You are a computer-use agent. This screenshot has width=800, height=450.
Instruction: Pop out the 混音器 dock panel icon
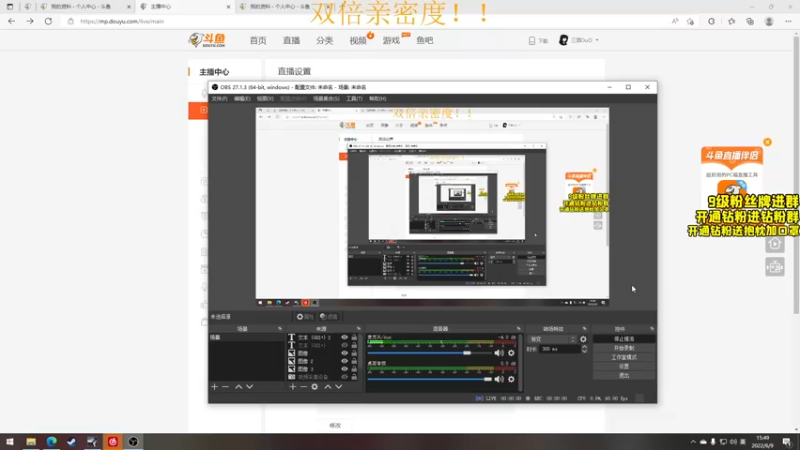[x=518, y=329]
